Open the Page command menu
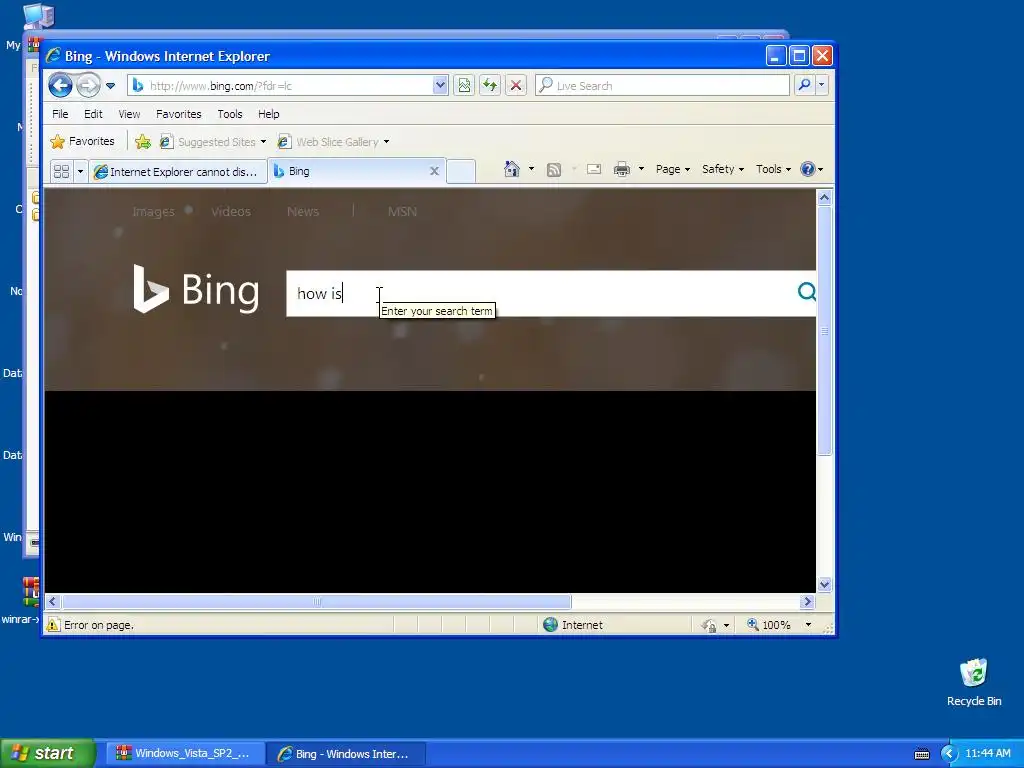Screen dimensions: 1024x768 (x=673, y=169)
